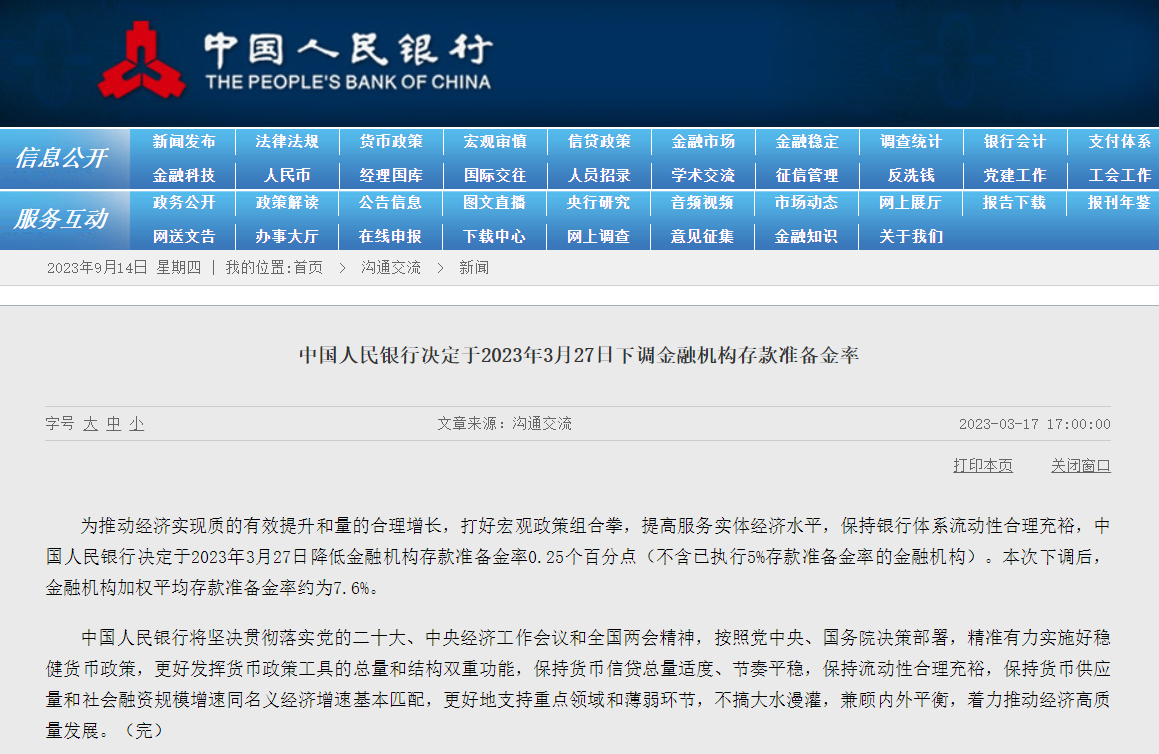Image resolution: width=1159 pixels, height=754 pixels.
Task: Go to 首页 in breadcrumb
Action: (308, 268)
